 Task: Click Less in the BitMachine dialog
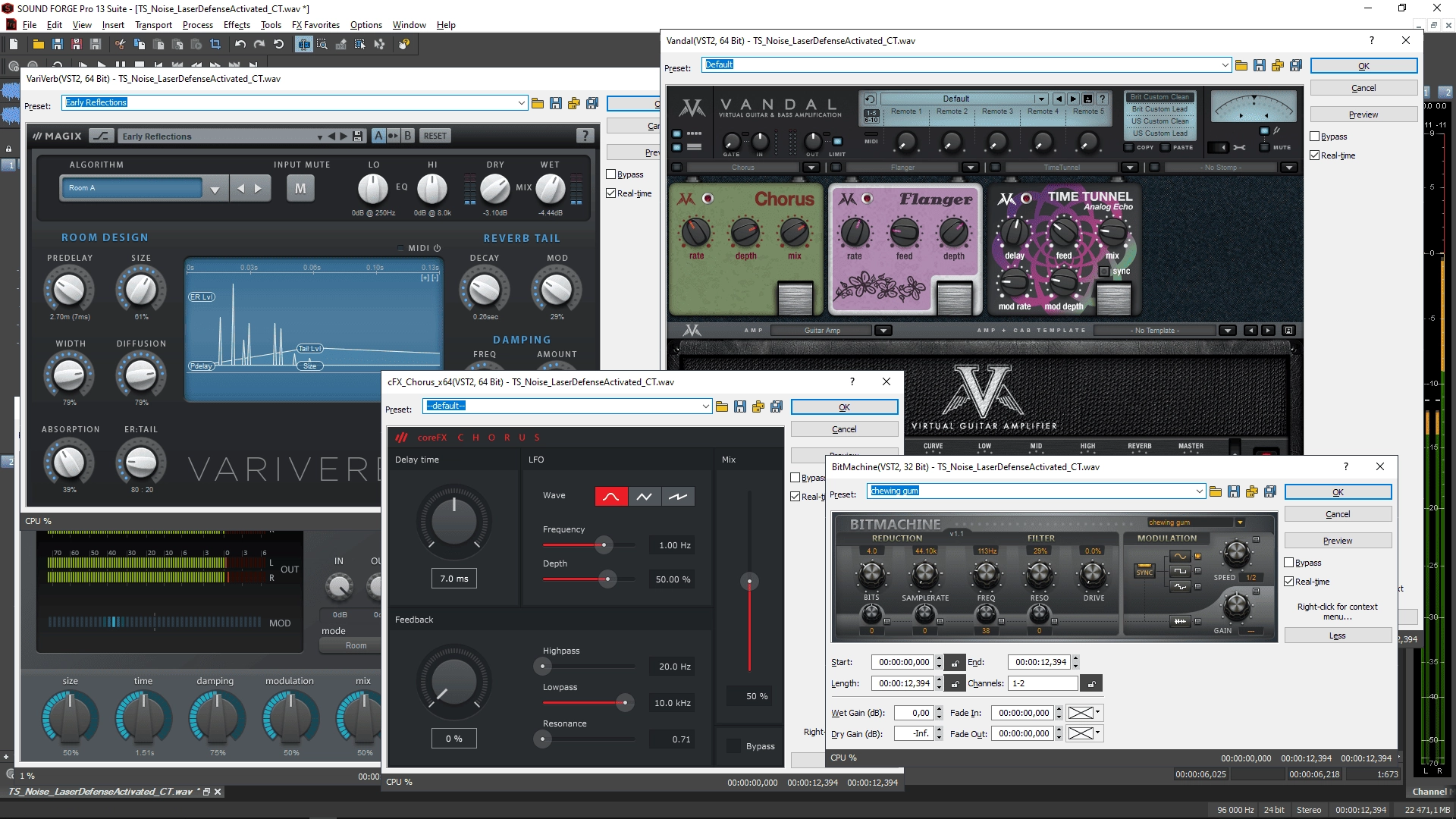(1338, 635)
